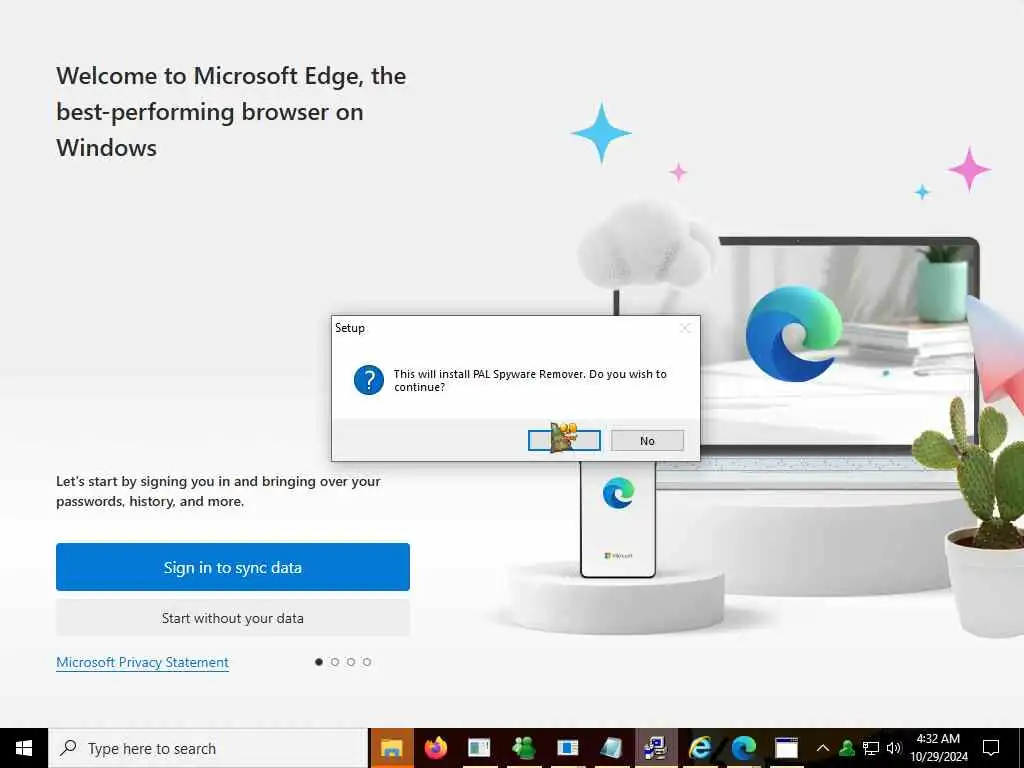1024x768 pixels.
Task: Go to the second page indicator dot
Action: point(335,662)
